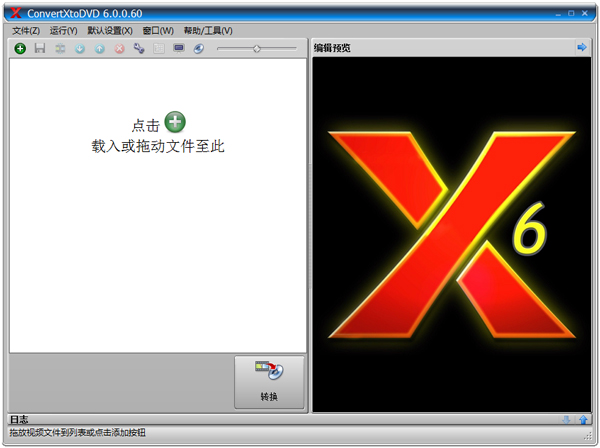Click the save project floppy icon
Image resolution: width=600 pixels, height=448 pixels.
40,49
